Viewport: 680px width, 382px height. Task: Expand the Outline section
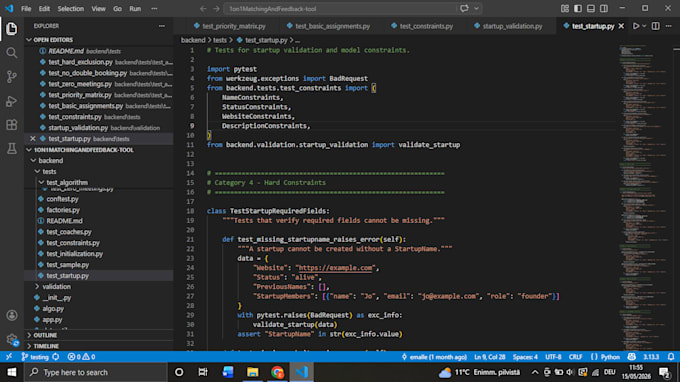click(29, 335)
